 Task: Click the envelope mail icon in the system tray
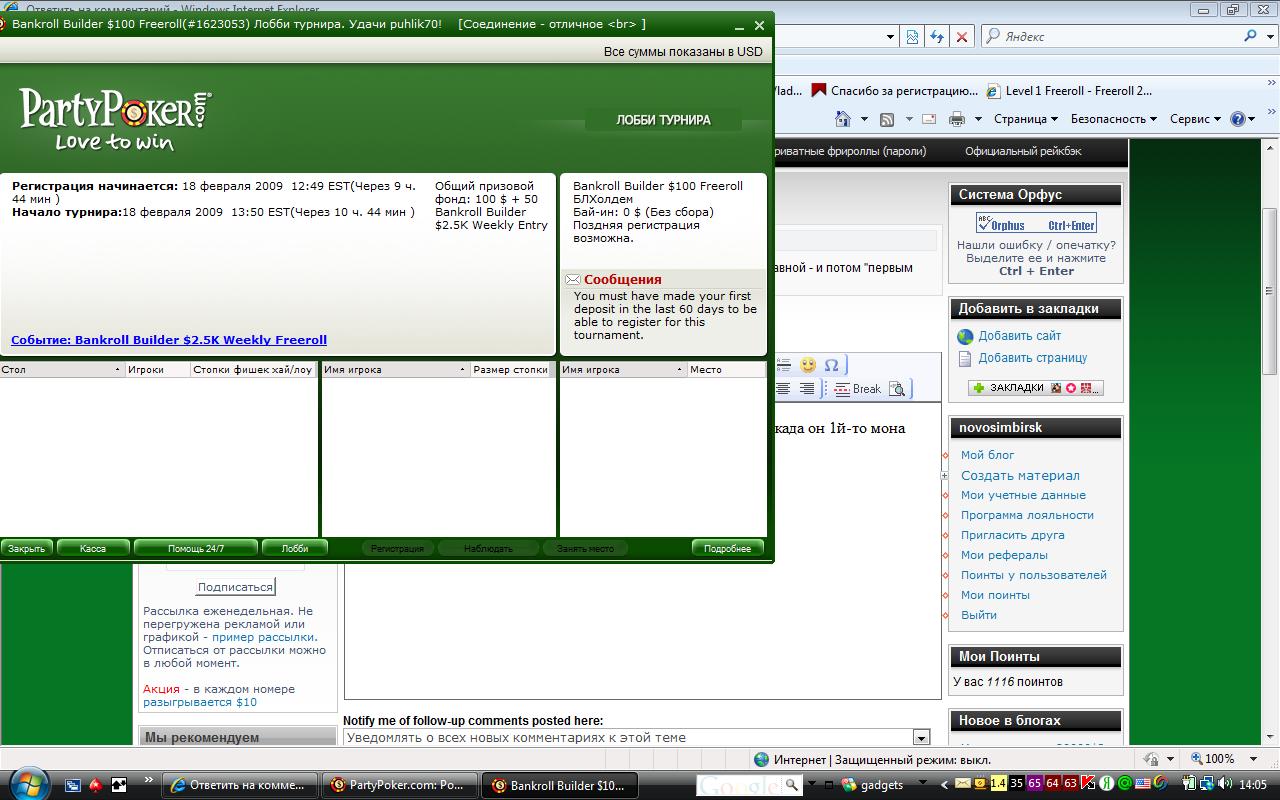click(963, 784)
